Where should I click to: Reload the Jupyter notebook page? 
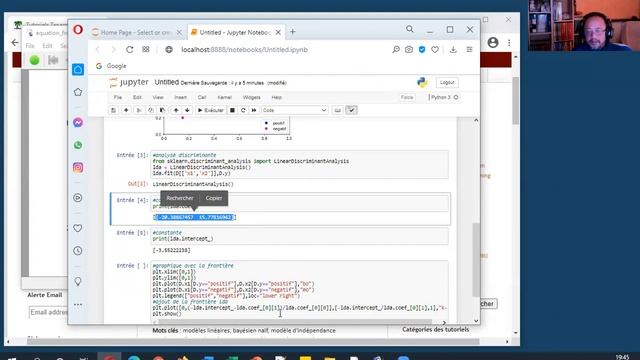[129, 50]
